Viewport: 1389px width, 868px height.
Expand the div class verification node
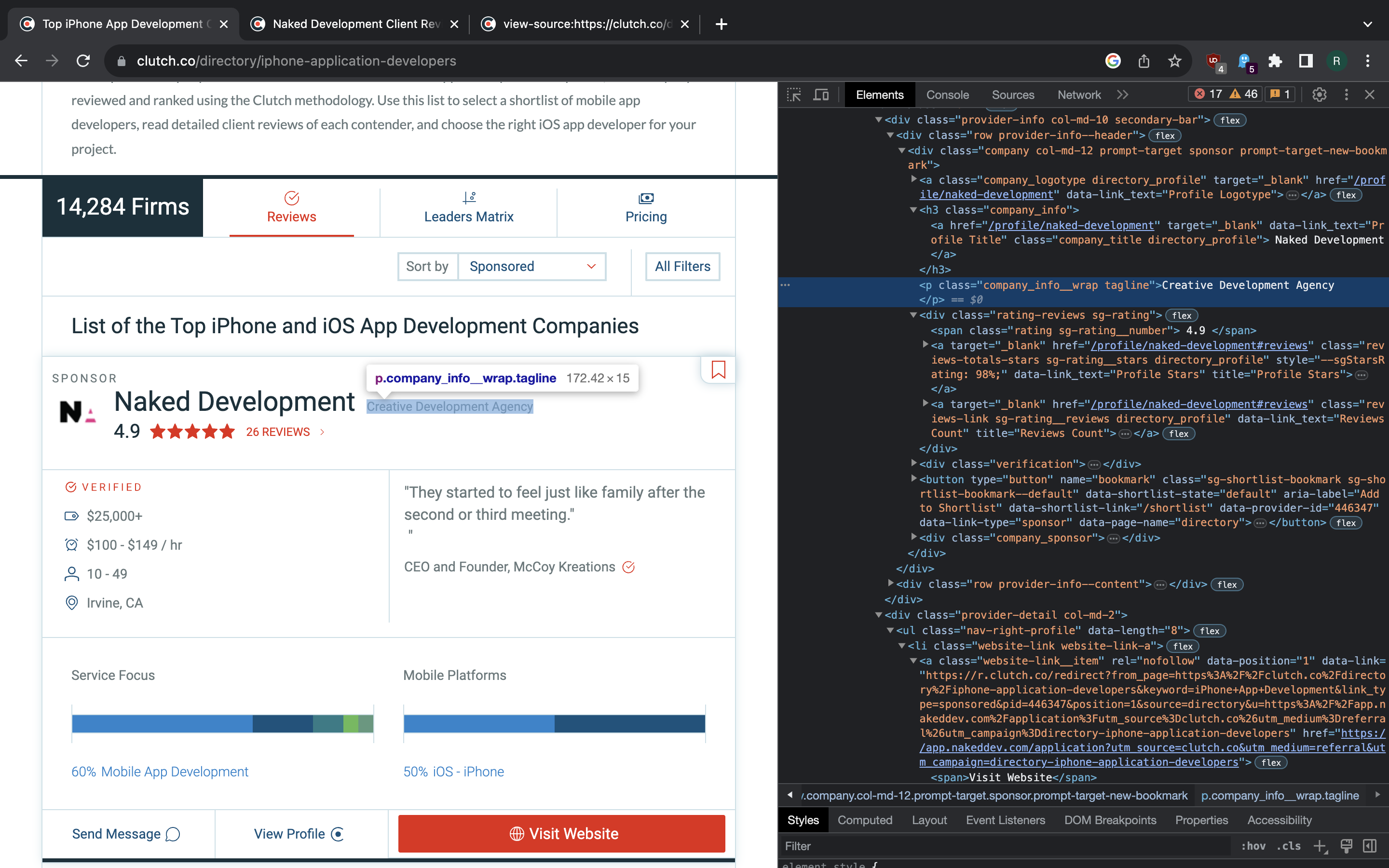pyautogui.click(x=913, y=463)
